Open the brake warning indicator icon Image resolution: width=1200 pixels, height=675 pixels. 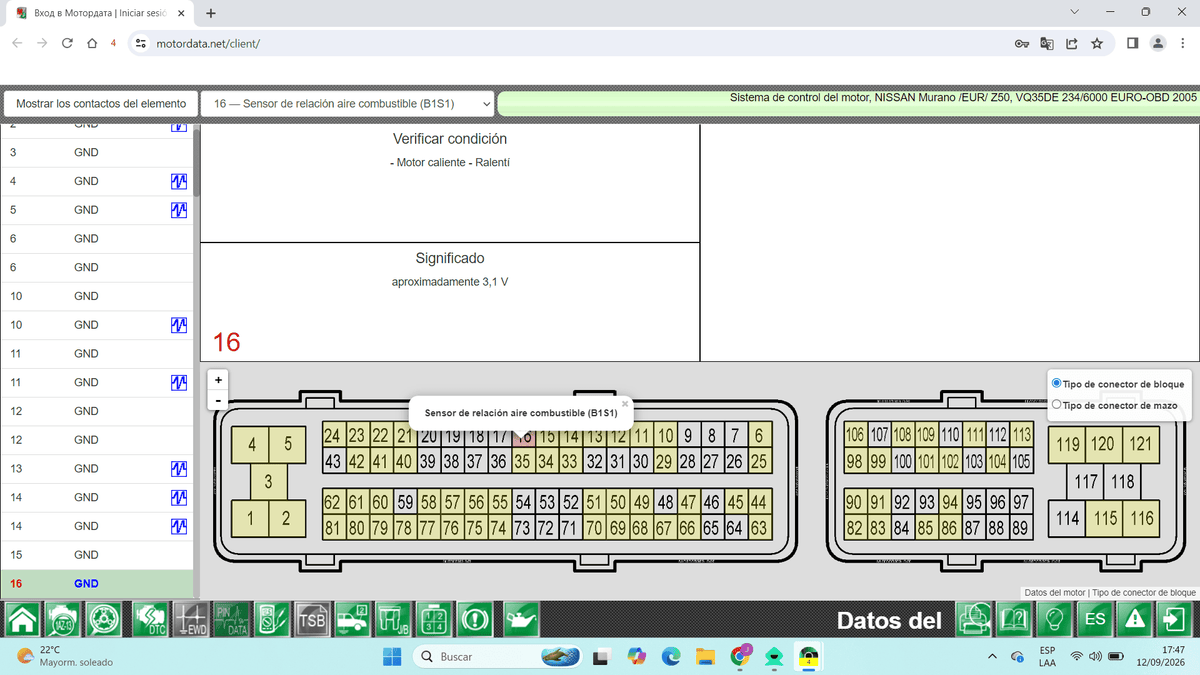pos(476,620)
